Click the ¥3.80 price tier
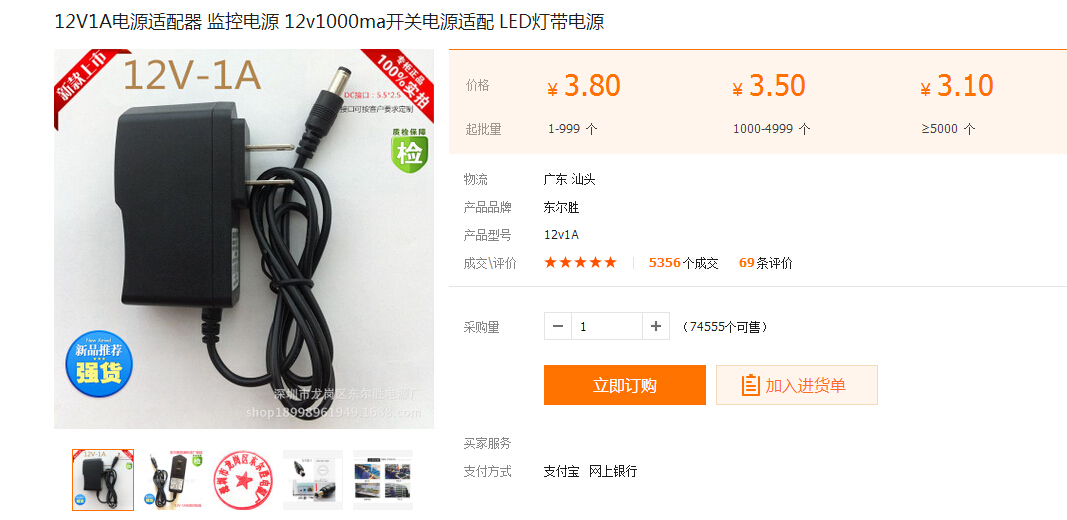The height and width of the screenshot is (520, 1067). (x=584, y=86)
